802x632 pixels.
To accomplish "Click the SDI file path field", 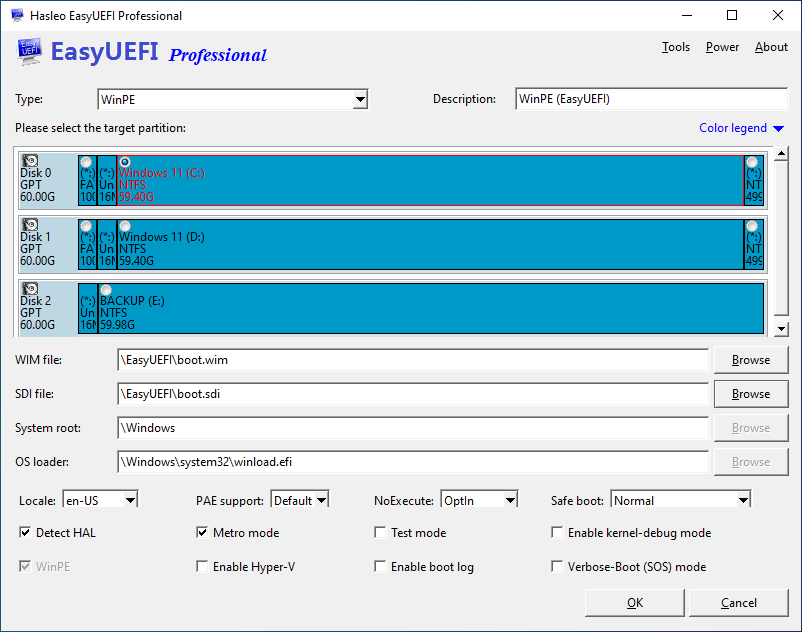I will click(x=413, y=394).
